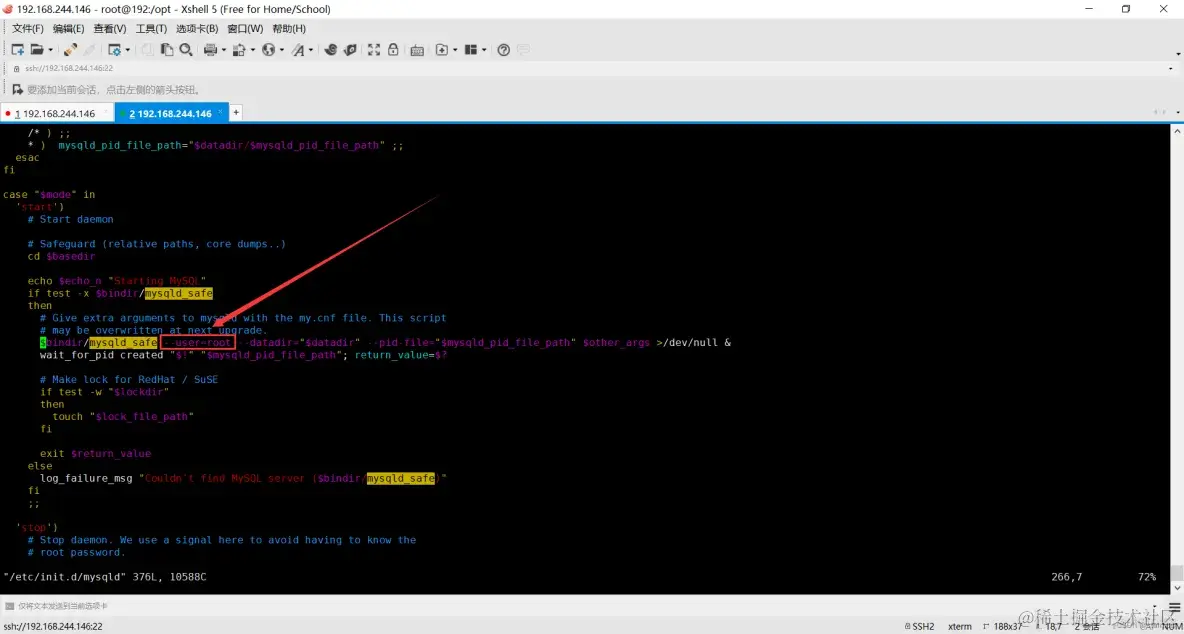Image resolution: width=1184 pixels, height=634 pixels.
Task: Expand the Open session dropdown arrow
Action: click(x=51, y=50)
